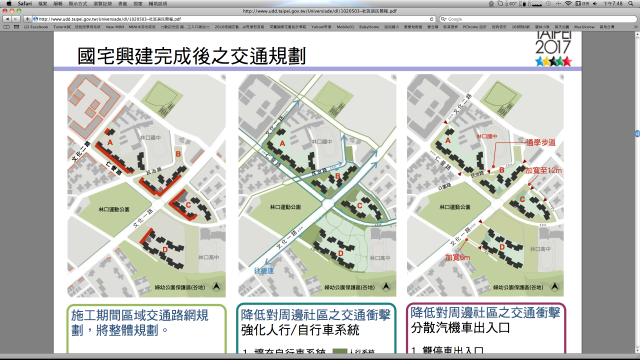Open the 顯示方式 (View) menu
640x360 pixels.
click(78, 3)
